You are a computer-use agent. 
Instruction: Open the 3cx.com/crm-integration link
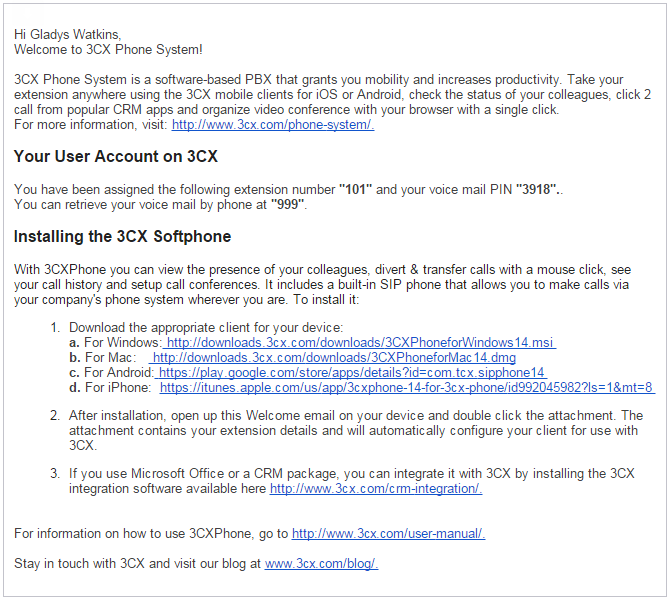[376, 489]
